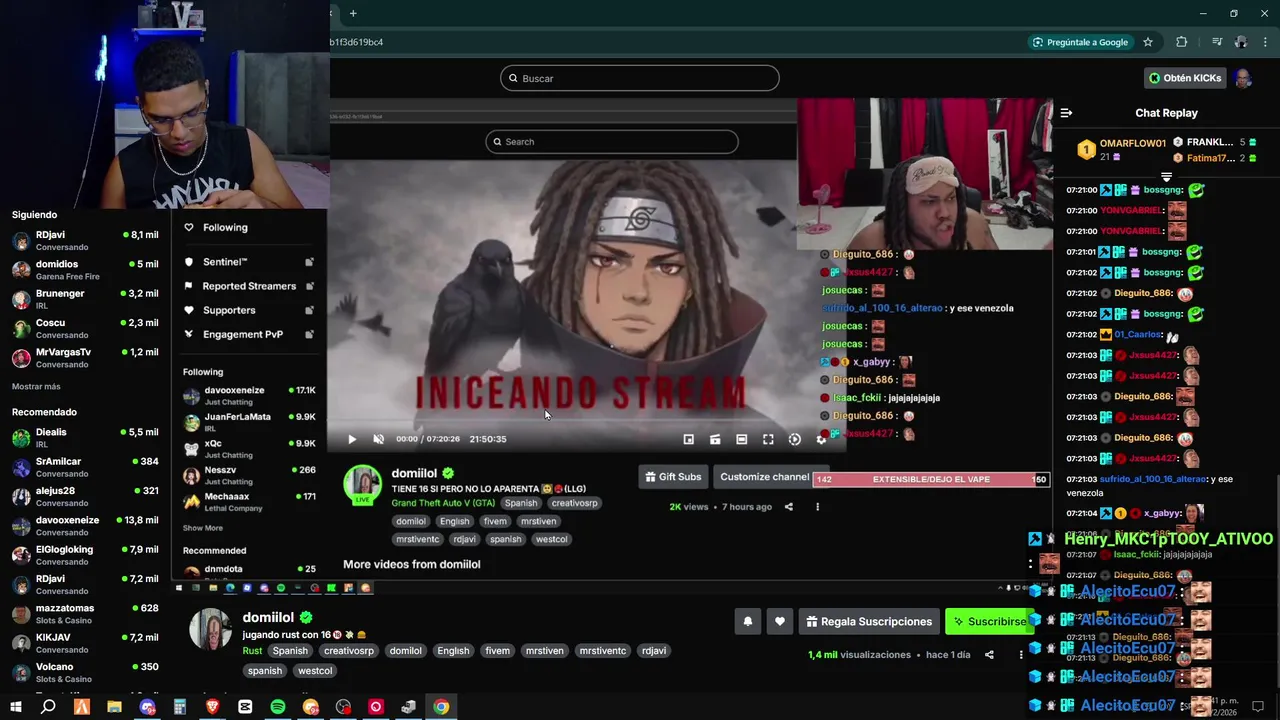Viewport: 1280px width, 720px height.
Task: Open domiilol channel avatar in lower section
Action: coord(210,629)
